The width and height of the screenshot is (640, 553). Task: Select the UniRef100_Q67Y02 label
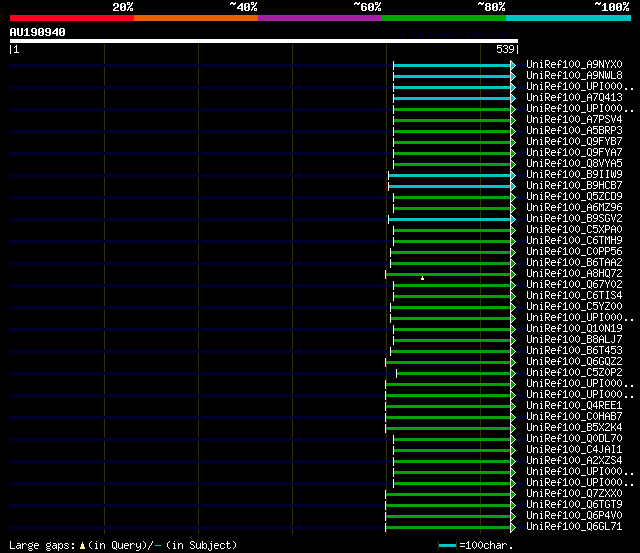click(574, 285)
